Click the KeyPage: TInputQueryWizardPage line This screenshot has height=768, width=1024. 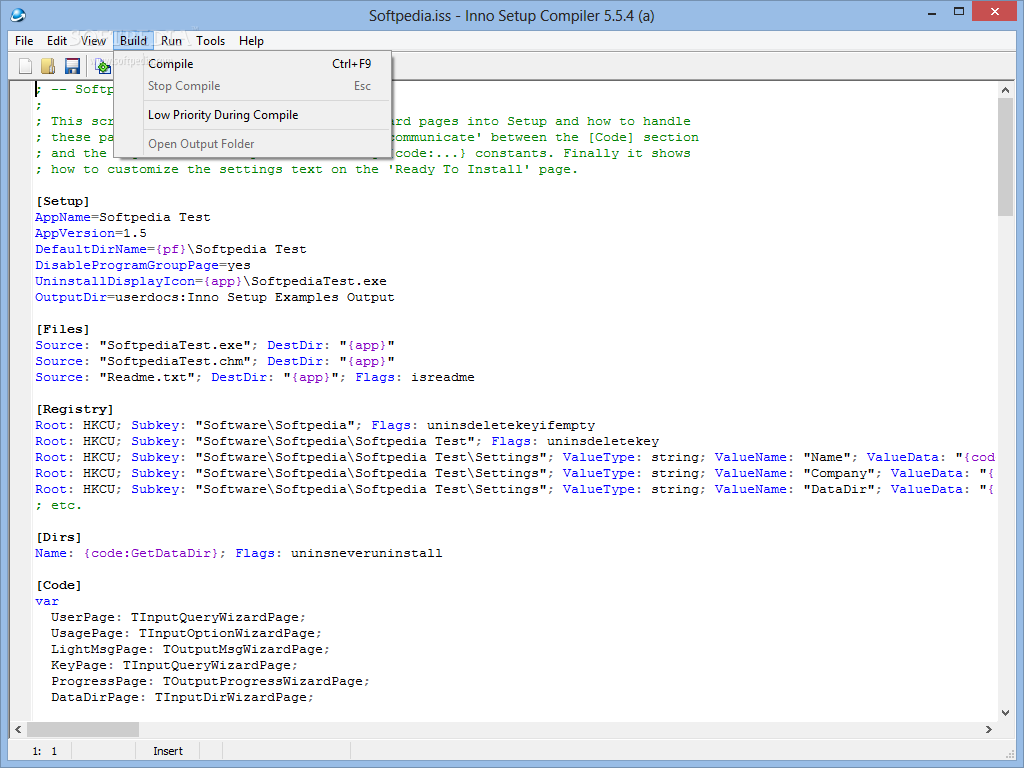click(x=174, y=665)
